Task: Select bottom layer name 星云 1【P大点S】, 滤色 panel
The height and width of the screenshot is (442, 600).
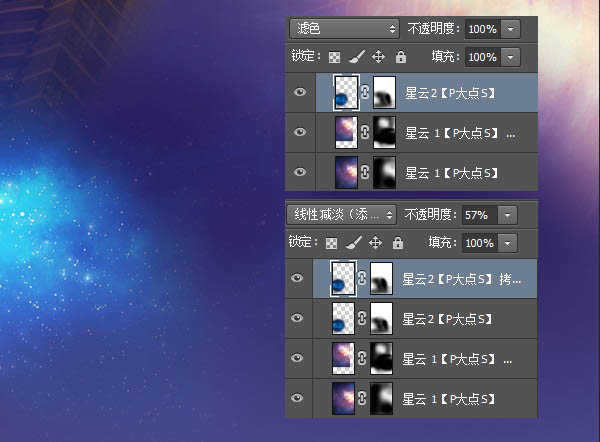Action: click(452, 173)
